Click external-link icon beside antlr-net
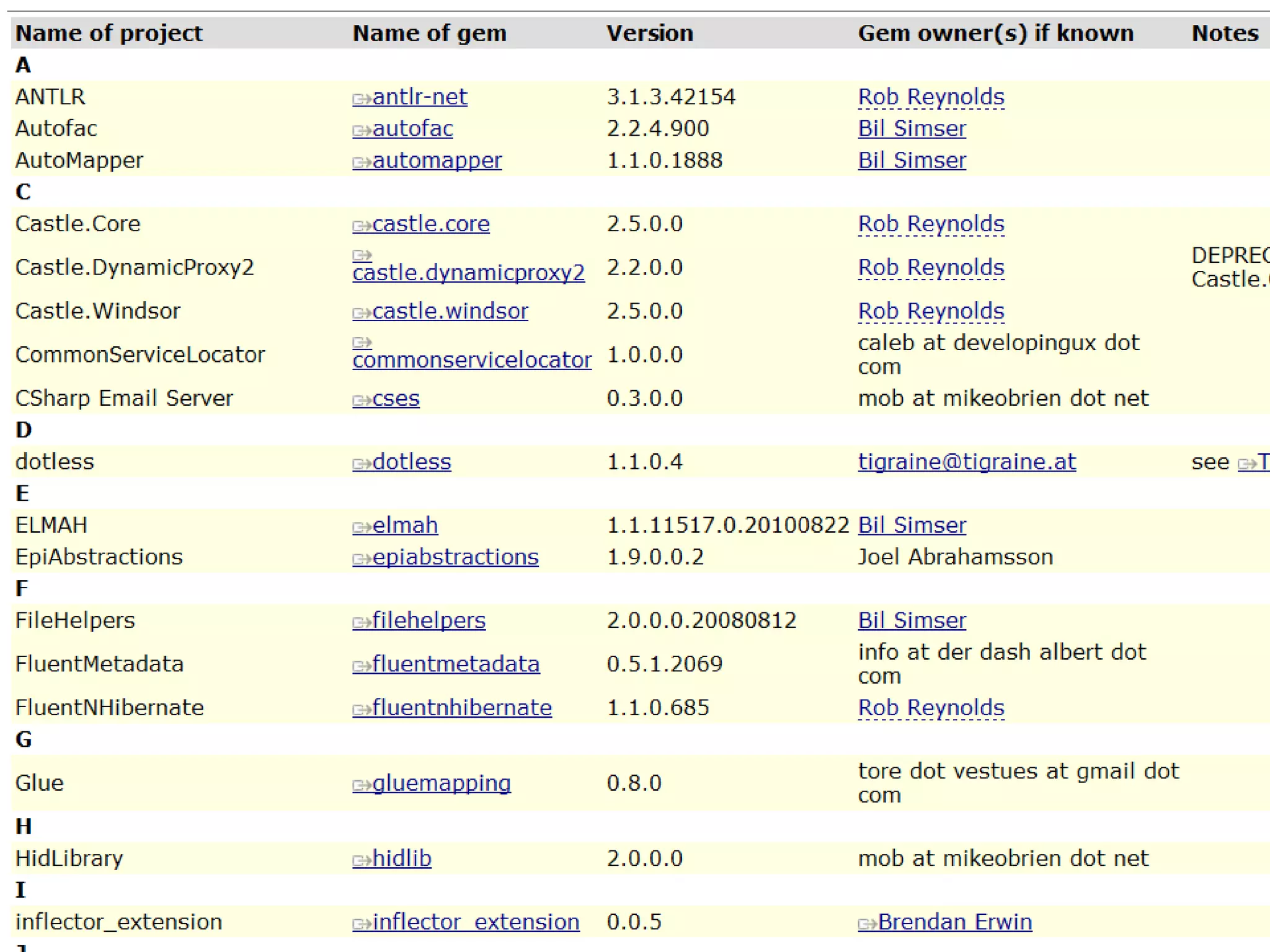This screenshot has width=1270, height=952. point(362,99)
